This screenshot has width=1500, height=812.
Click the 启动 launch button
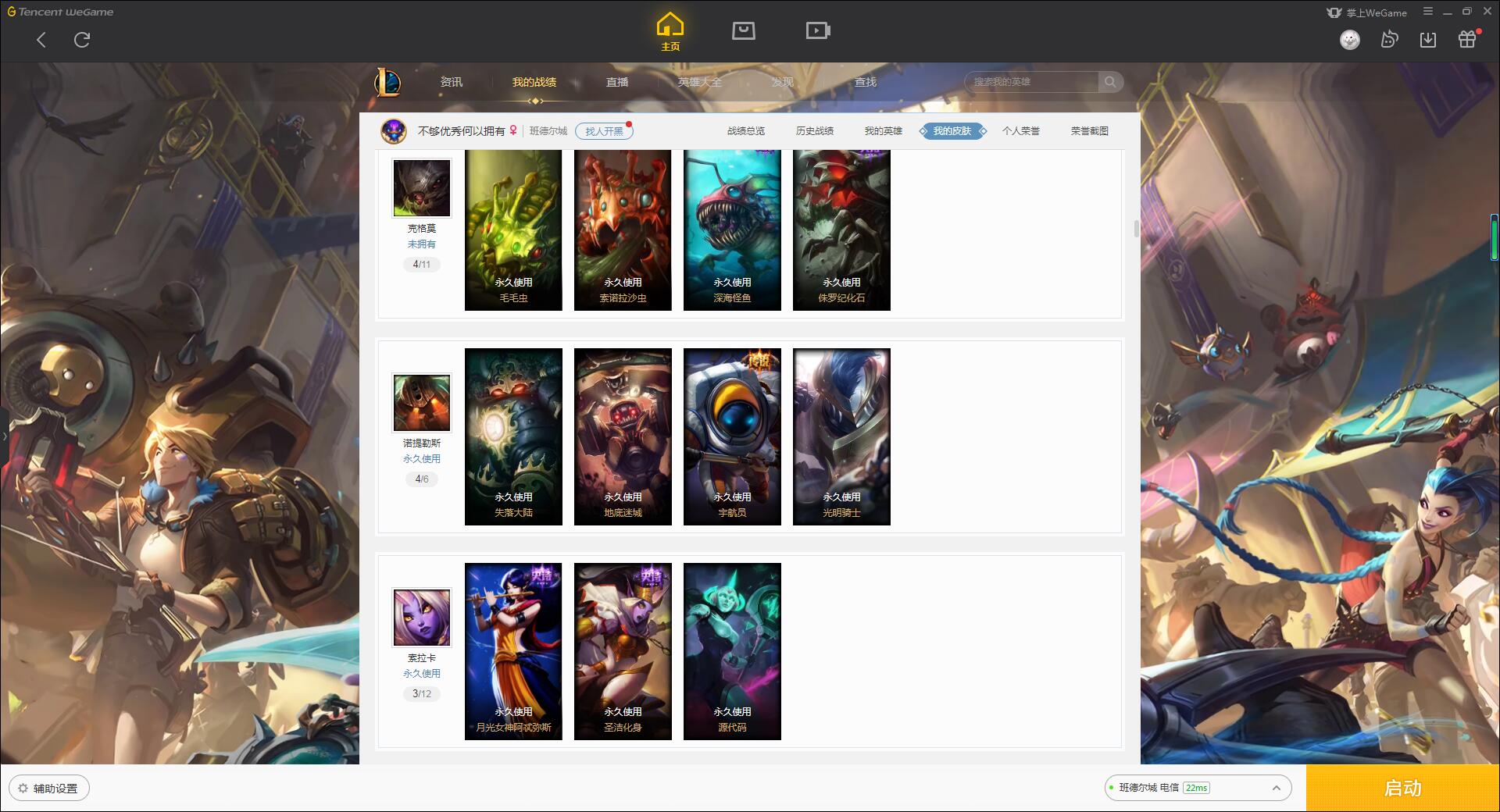[1403, 789]
